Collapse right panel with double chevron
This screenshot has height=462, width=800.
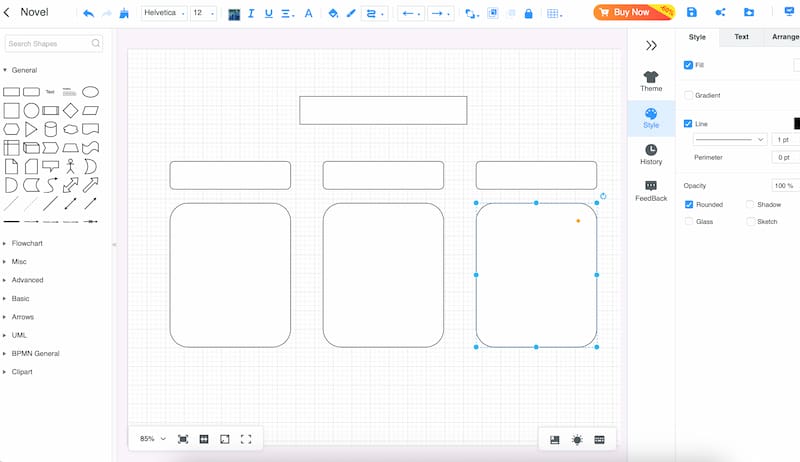pyautogui.click(x=651, y=45)
